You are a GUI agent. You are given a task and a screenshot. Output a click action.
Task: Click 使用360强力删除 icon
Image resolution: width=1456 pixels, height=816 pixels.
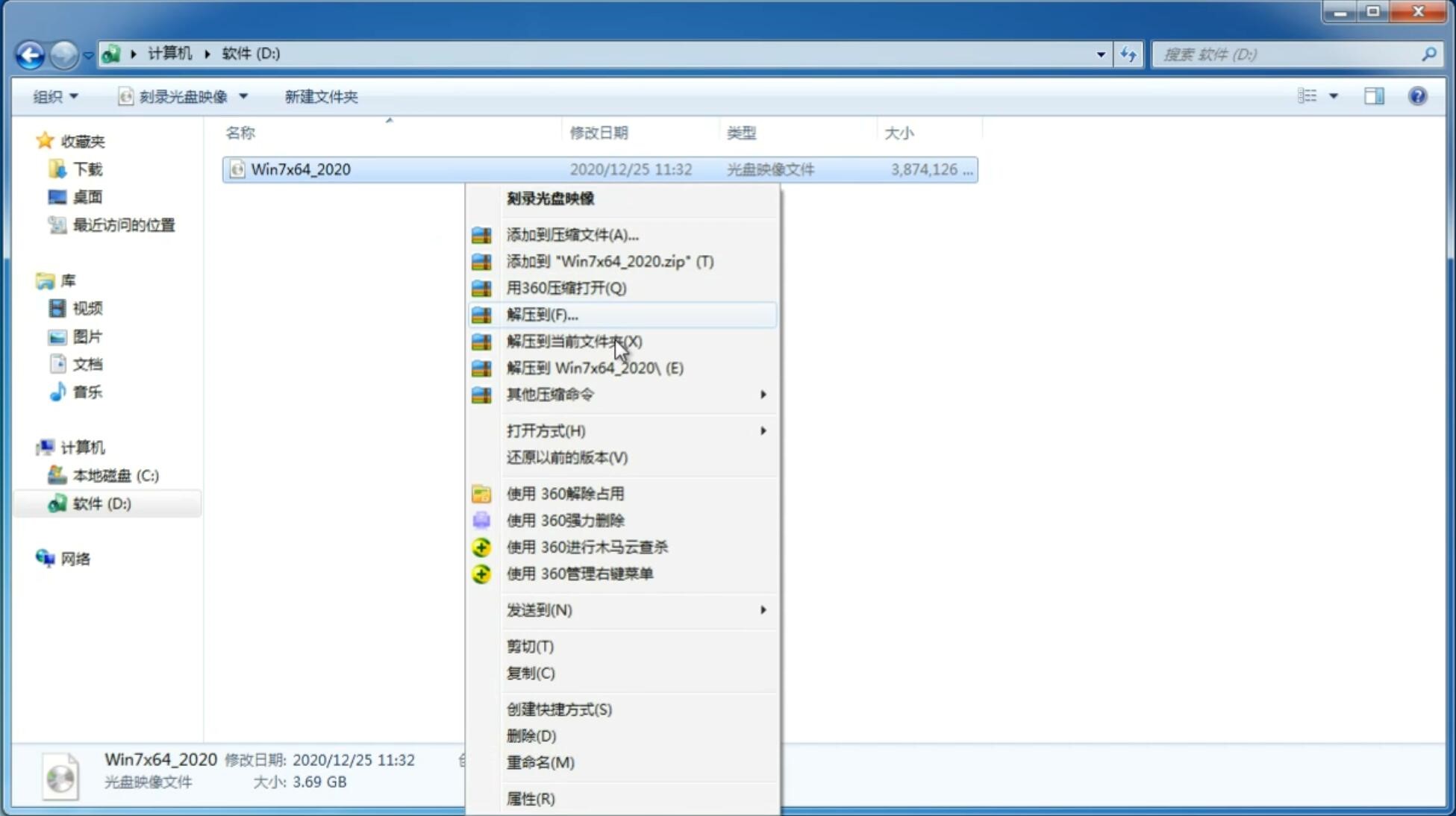point(480,520)
